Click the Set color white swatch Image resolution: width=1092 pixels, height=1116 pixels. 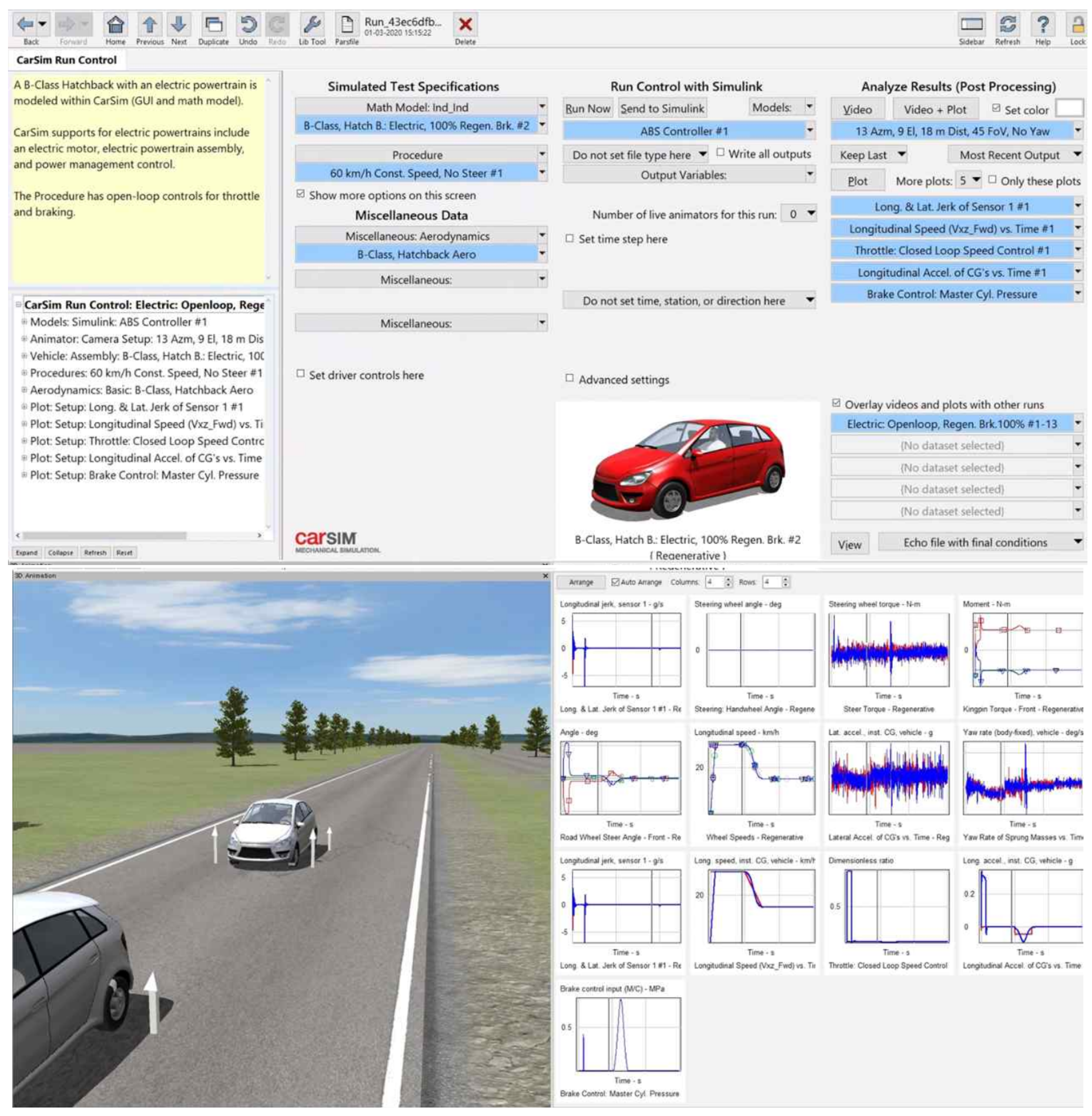tap(1069, 109)
